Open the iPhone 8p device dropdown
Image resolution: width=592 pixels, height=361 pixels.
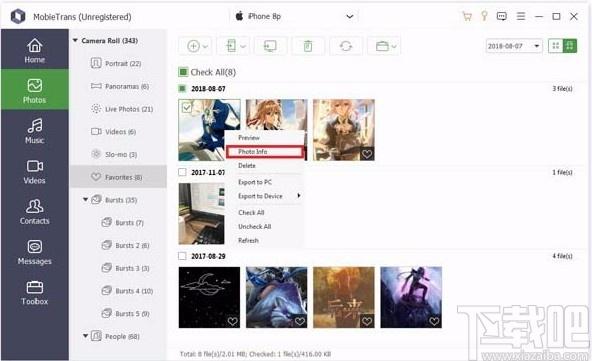pyautogui.click(x=295, y=16)
